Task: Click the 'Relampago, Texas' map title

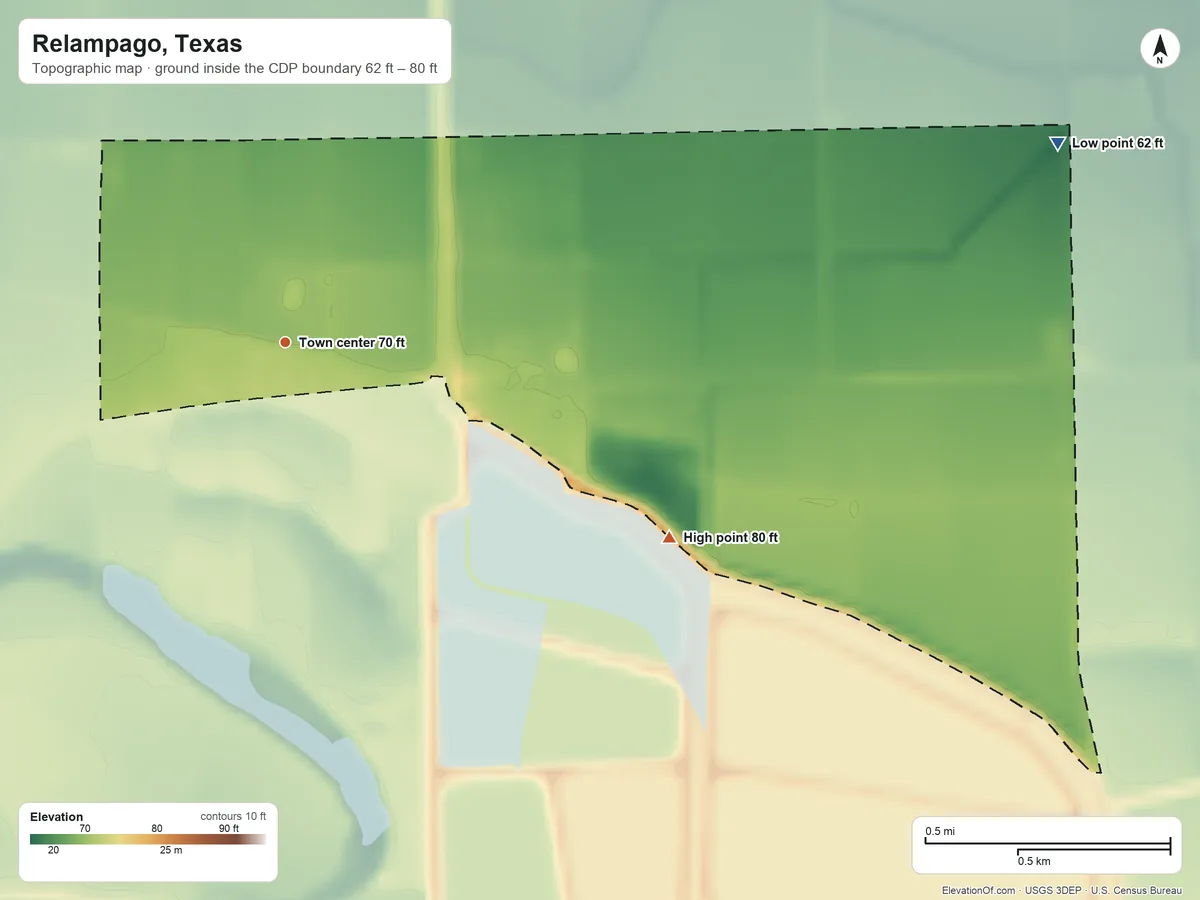Action: [x=137, y=44]
